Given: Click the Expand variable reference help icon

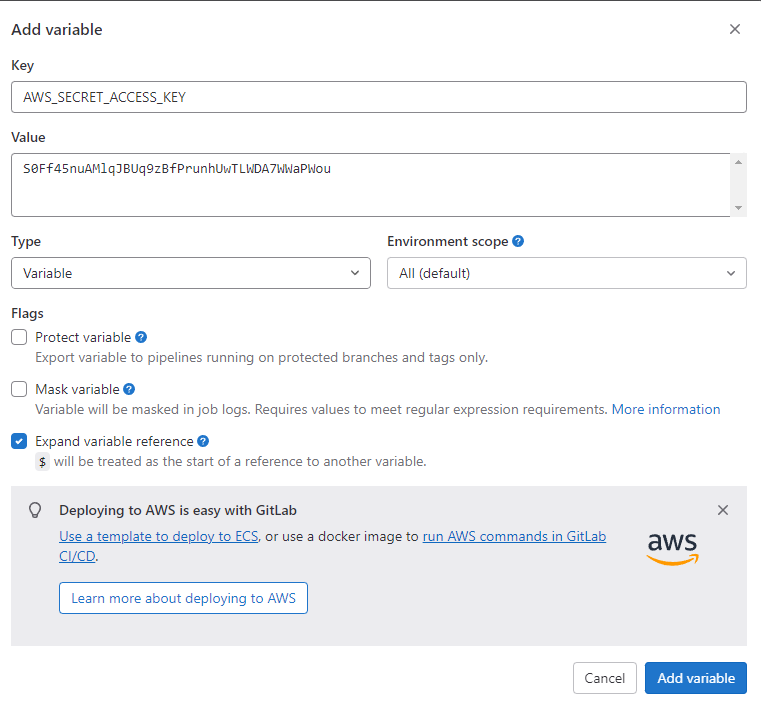Looking at the screenshot, I should click(x=203, y=441).
